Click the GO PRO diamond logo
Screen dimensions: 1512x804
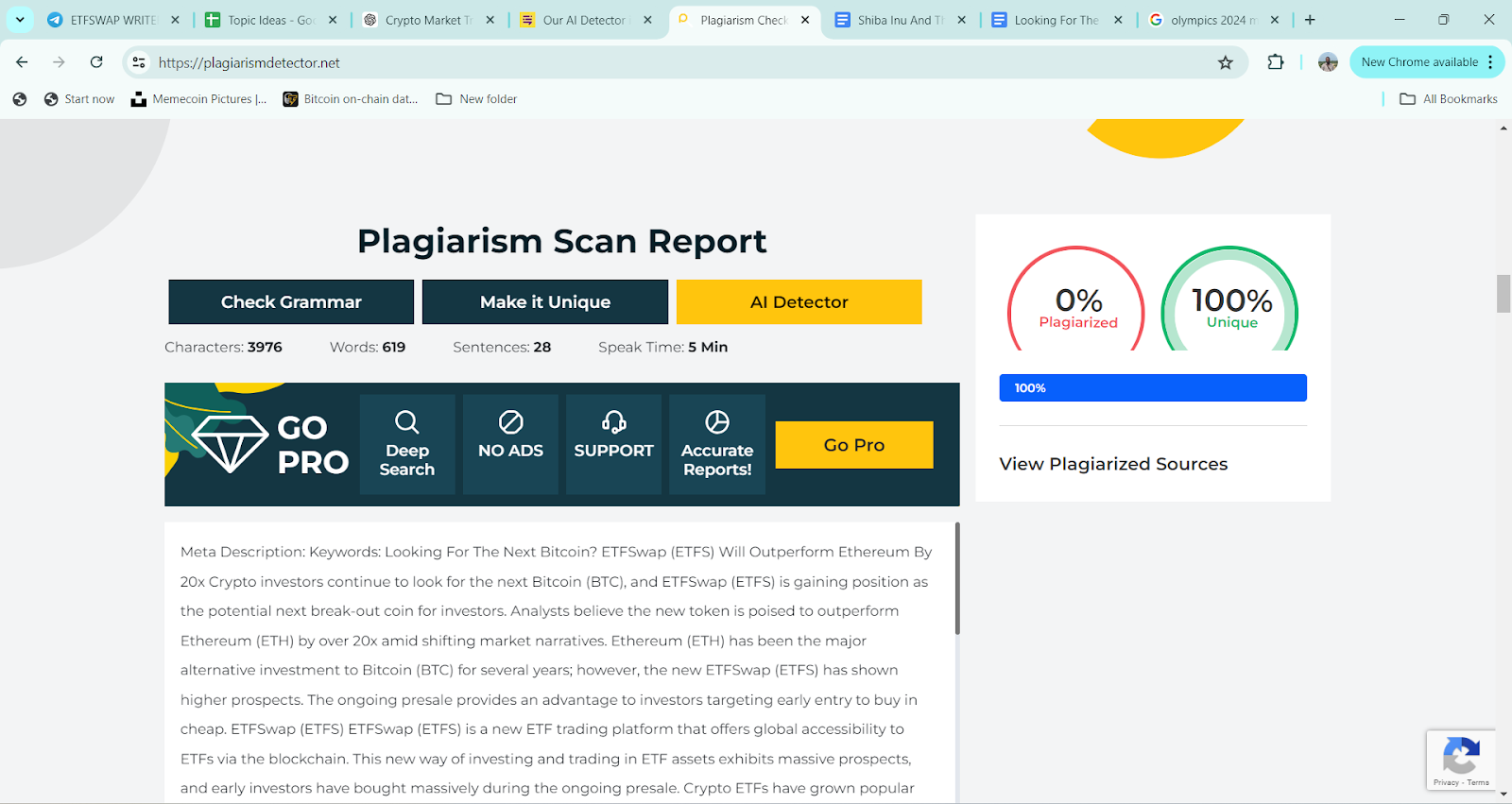tap(231, 444)
